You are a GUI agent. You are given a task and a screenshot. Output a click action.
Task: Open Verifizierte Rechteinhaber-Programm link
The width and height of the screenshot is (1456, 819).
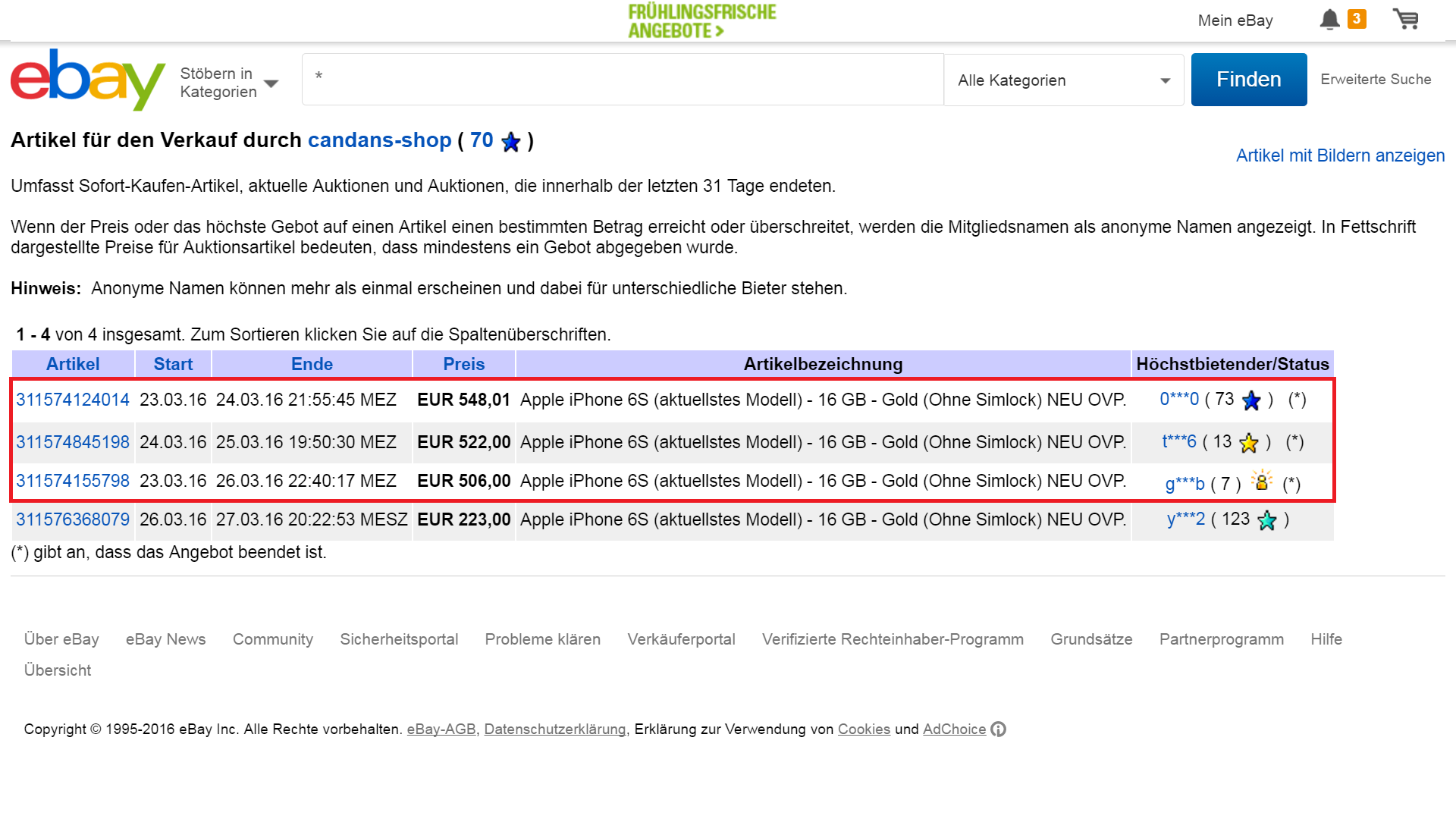[893, 639]
